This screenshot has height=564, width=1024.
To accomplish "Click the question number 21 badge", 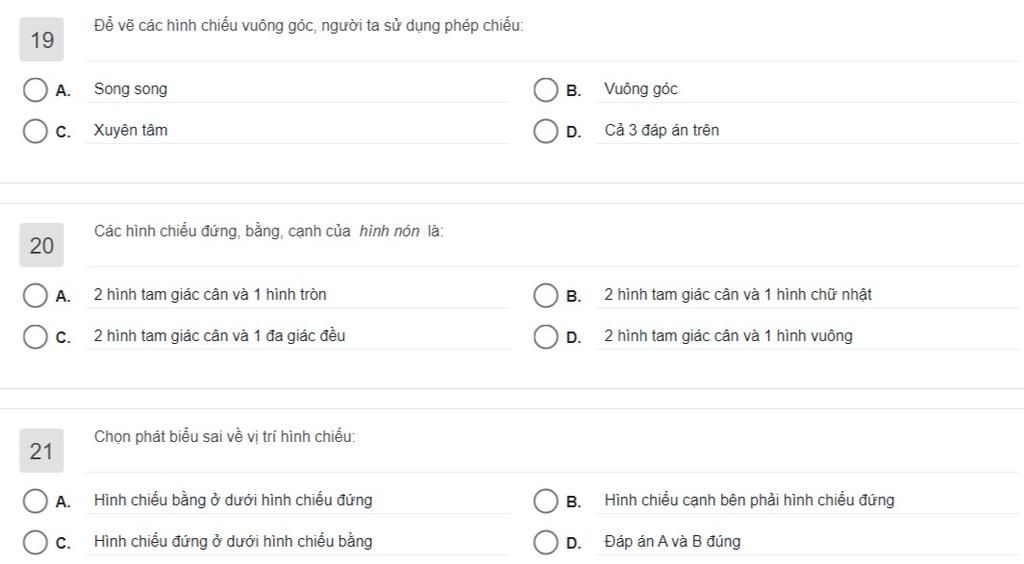I will tap(42, 451).
